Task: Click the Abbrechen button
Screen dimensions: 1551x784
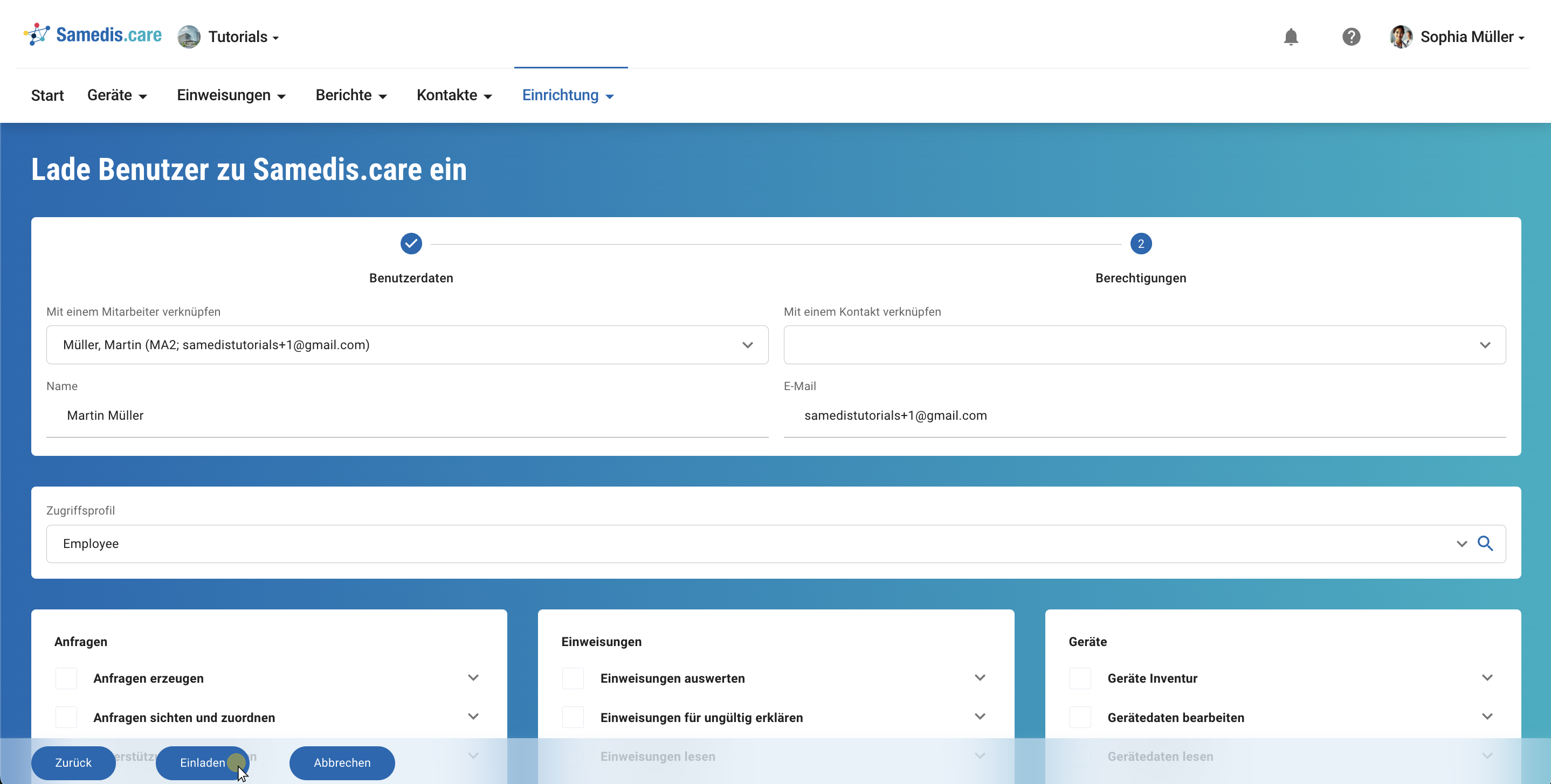Action: (342, 762)
